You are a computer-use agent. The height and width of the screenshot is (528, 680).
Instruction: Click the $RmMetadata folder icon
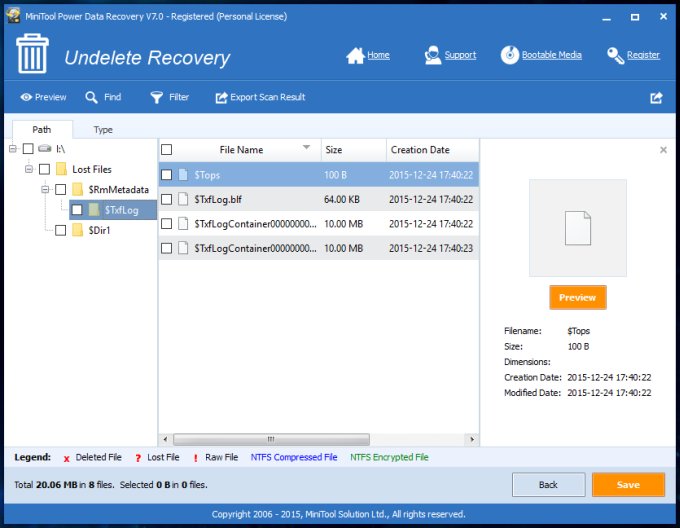[x=78, y=189]
